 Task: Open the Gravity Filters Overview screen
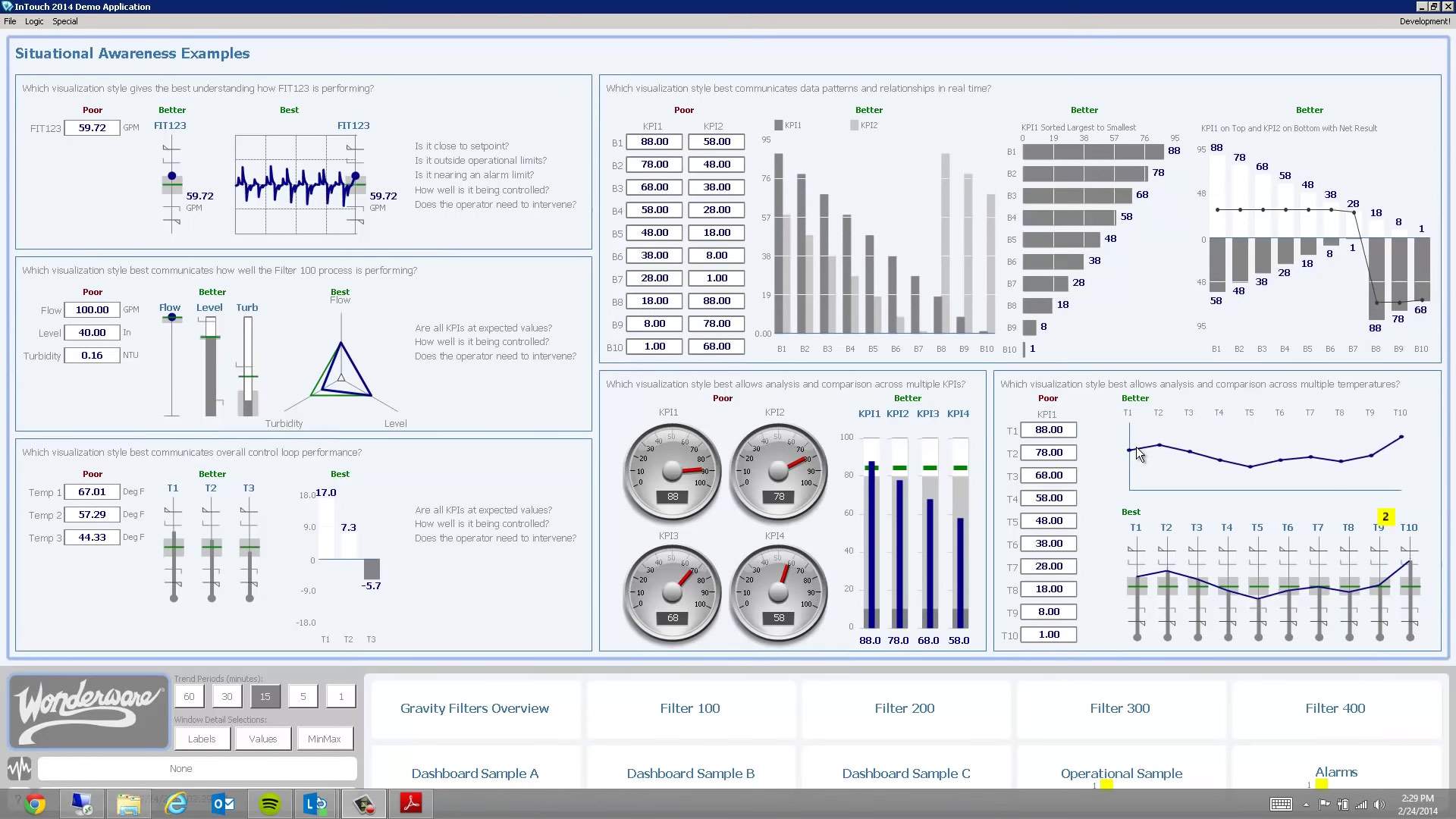(475, 708)
